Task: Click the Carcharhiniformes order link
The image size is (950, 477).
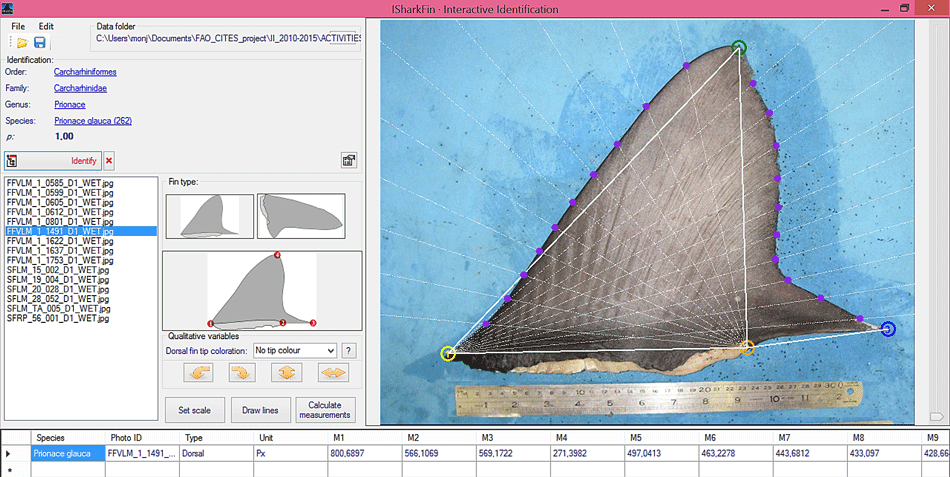Action: pos(87,72)
